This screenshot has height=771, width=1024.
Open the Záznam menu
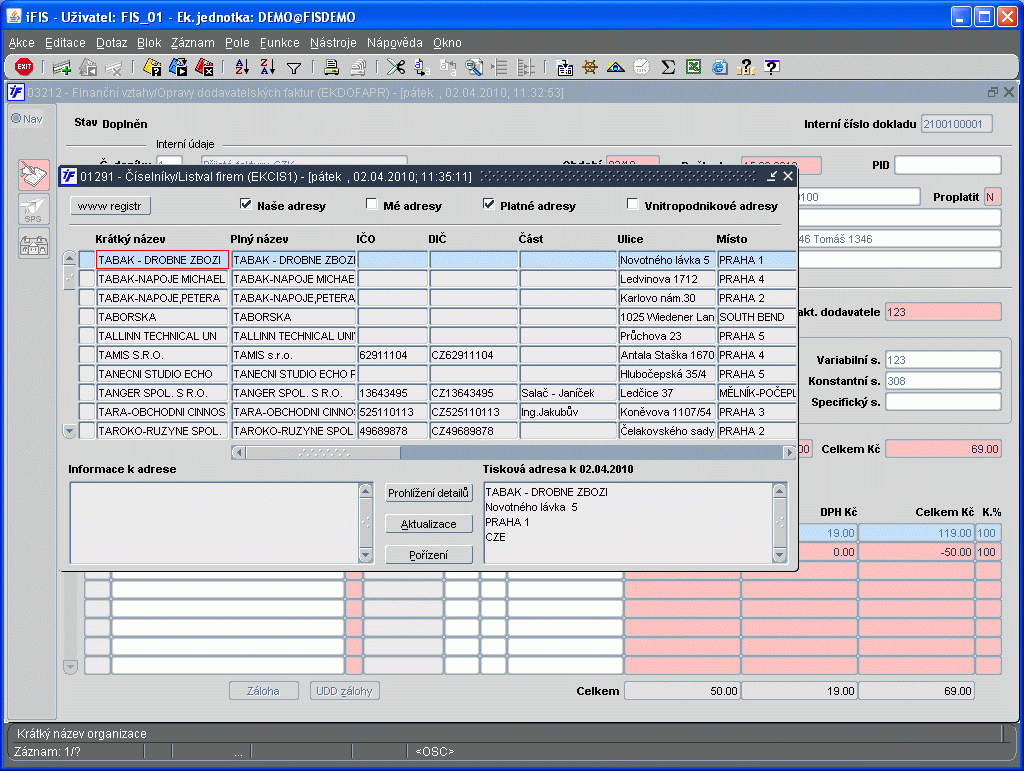click(x=192, y=43)
